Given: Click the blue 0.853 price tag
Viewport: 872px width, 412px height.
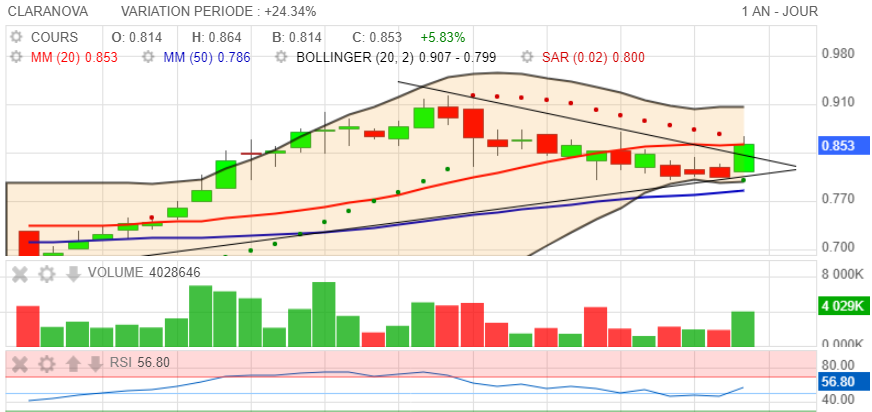Looking at the screenshot, I should pos(845,146).
